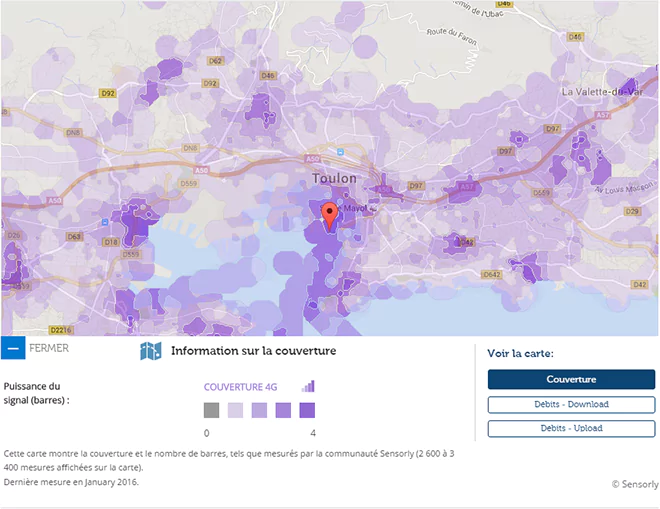Click the train station icon above Toulon

(x=340, y=152)
